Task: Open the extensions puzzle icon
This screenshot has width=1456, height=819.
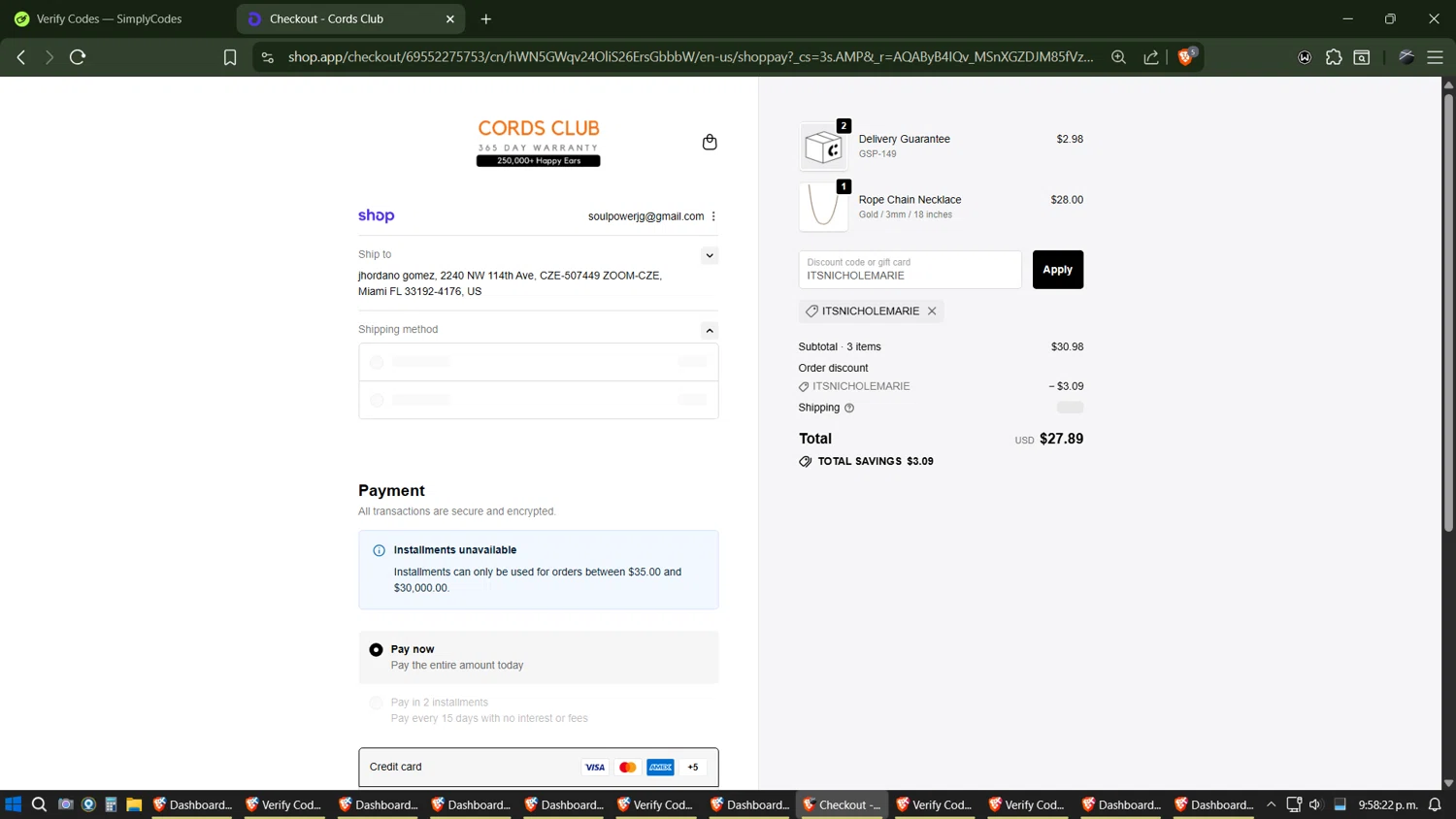Action: [1334, 57]
